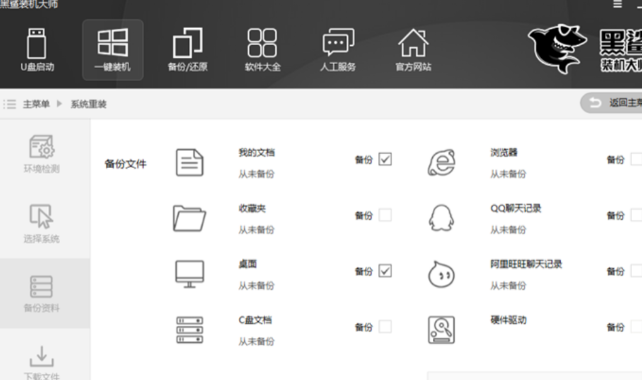Check 硬件驱动 backup checkbox
Image resolution: width=642 pixels, height=380 pixels.
637,326
